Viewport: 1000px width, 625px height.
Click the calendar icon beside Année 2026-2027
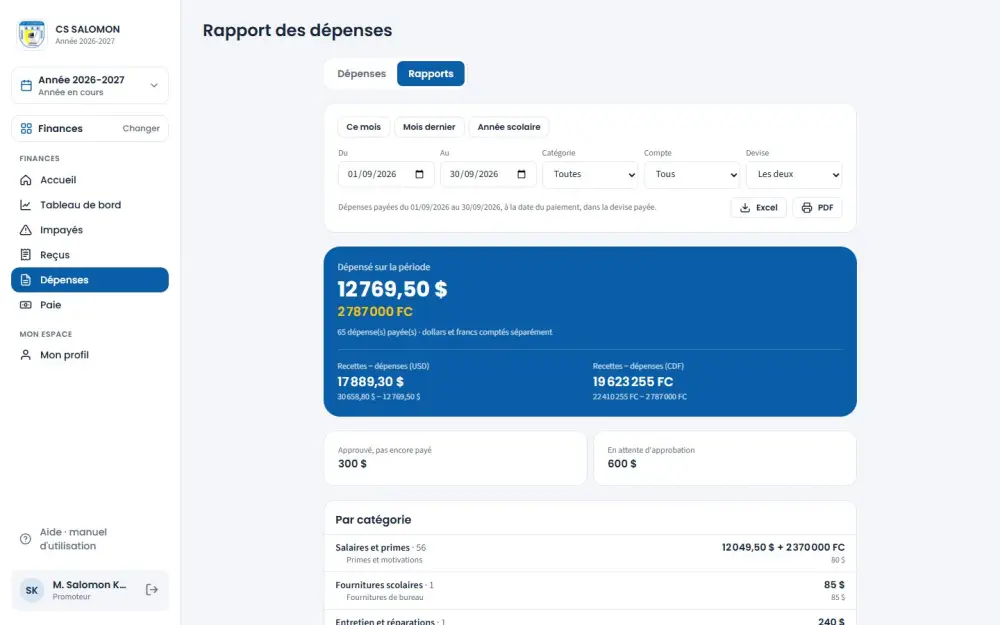pyautogui.click(x=26, y=85)
